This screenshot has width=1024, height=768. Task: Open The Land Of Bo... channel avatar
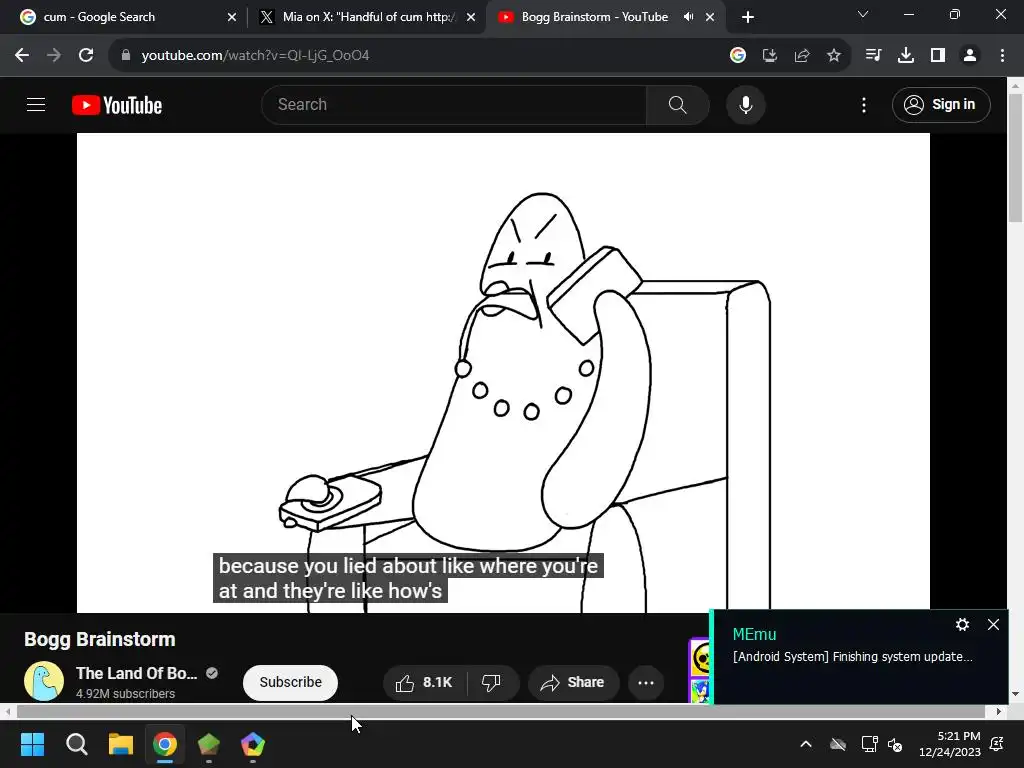(x=44, y=681)
